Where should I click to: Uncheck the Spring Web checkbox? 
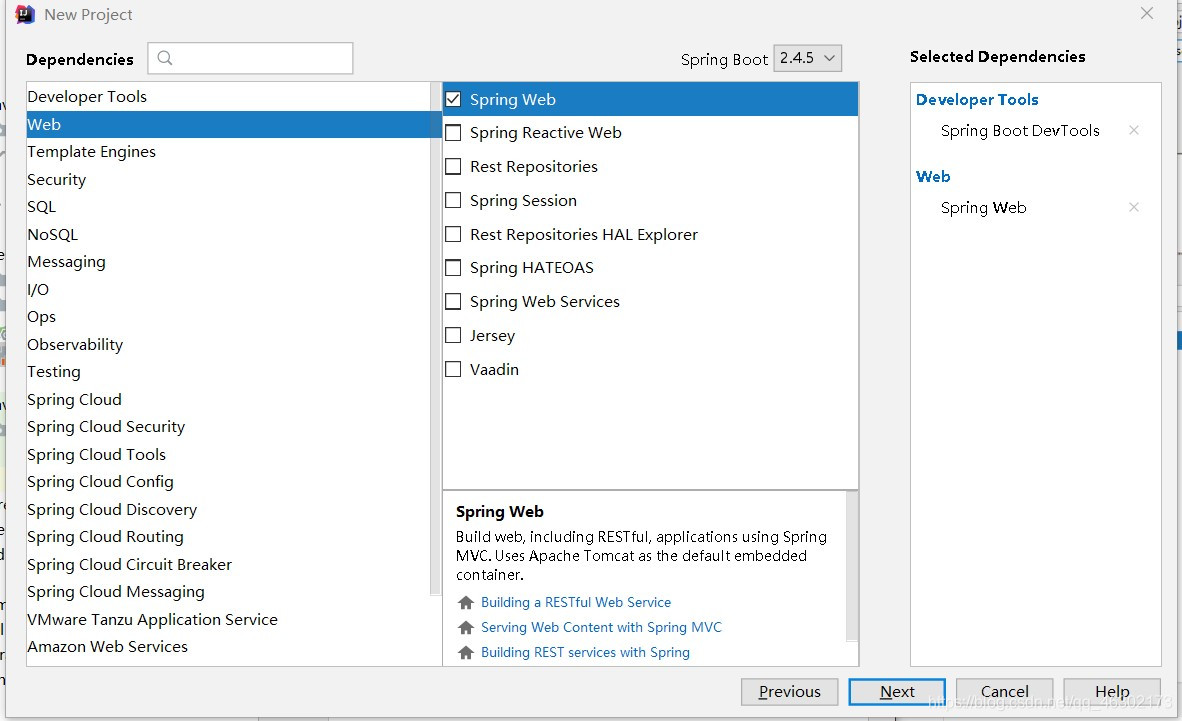pos(453,99)
